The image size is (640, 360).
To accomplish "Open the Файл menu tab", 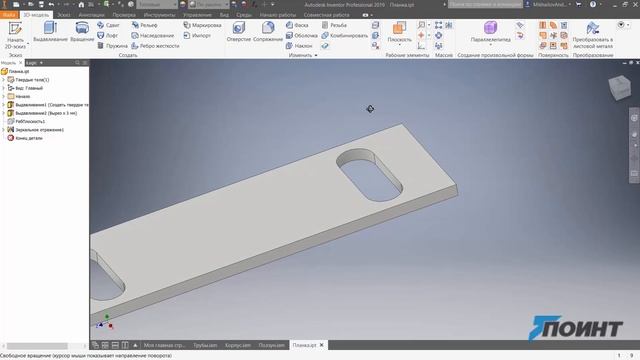I will [x=9, y=15].
